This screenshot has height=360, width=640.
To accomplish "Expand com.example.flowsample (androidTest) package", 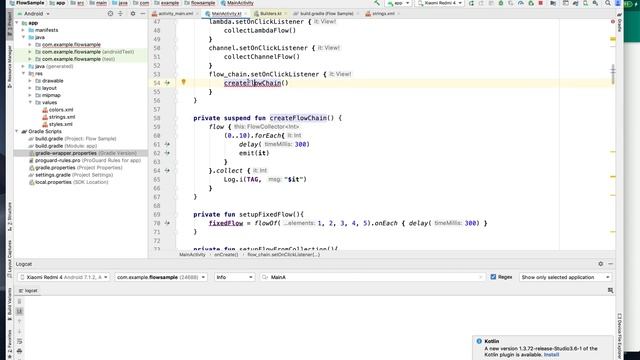I will click(30, 52).
